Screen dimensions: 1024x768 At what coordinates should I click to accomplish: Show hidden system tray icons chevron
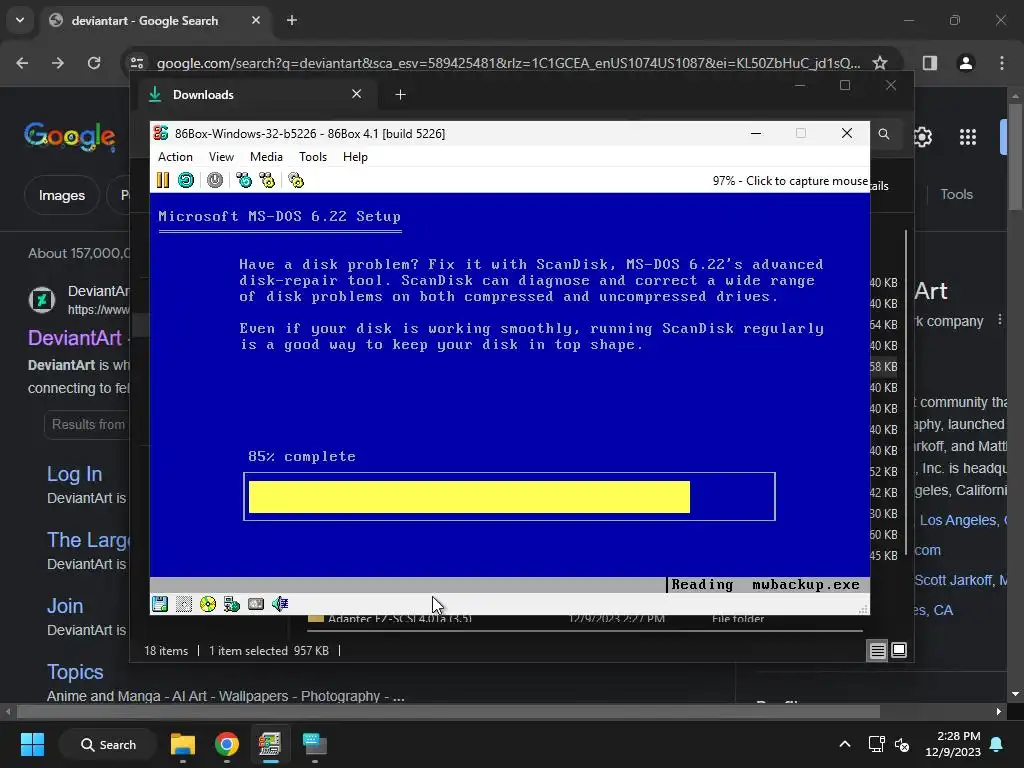[x=845, y=744]
